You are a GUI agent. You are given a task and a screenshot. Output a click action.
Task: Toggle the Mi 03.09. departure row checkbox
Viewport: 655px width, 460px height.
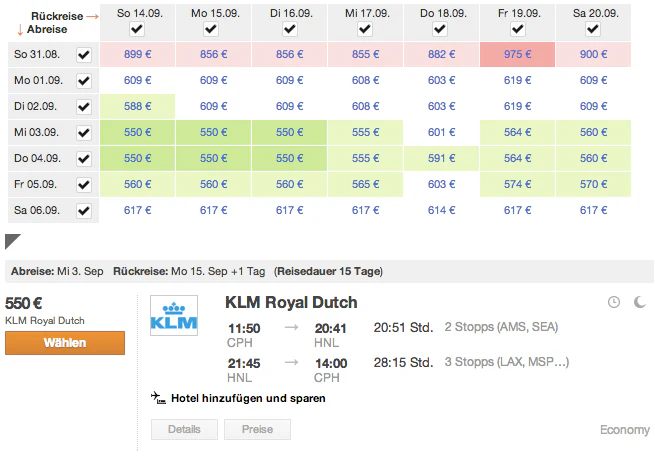coord(84,132)
